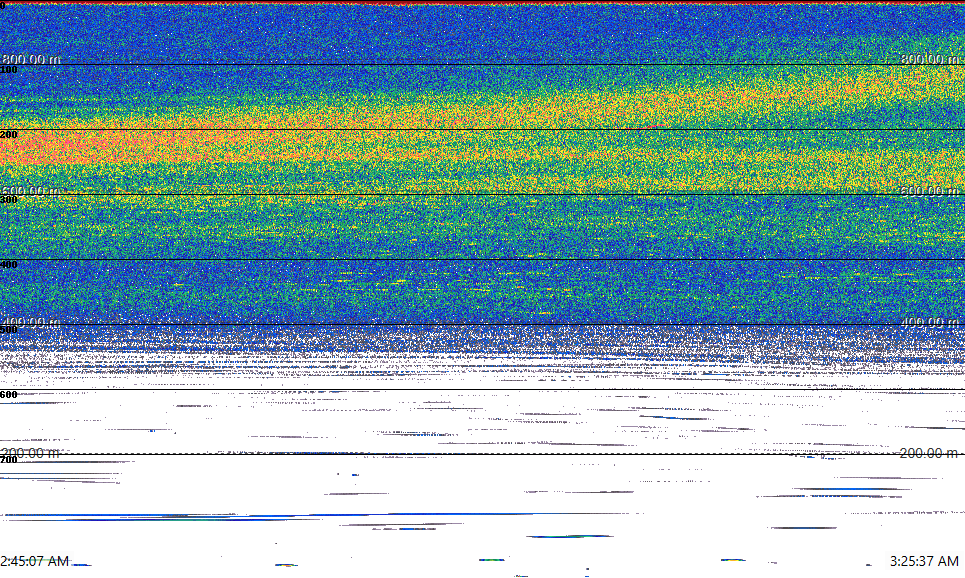
Task: Click the 2:45:07 AM start timestamp
Action: [34, 561]
